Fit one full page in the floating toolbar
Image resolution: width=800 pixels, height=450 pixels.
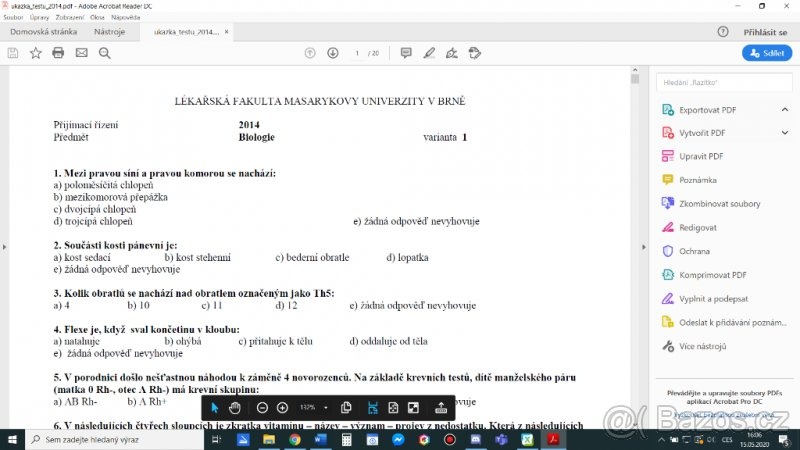point(393,408)
